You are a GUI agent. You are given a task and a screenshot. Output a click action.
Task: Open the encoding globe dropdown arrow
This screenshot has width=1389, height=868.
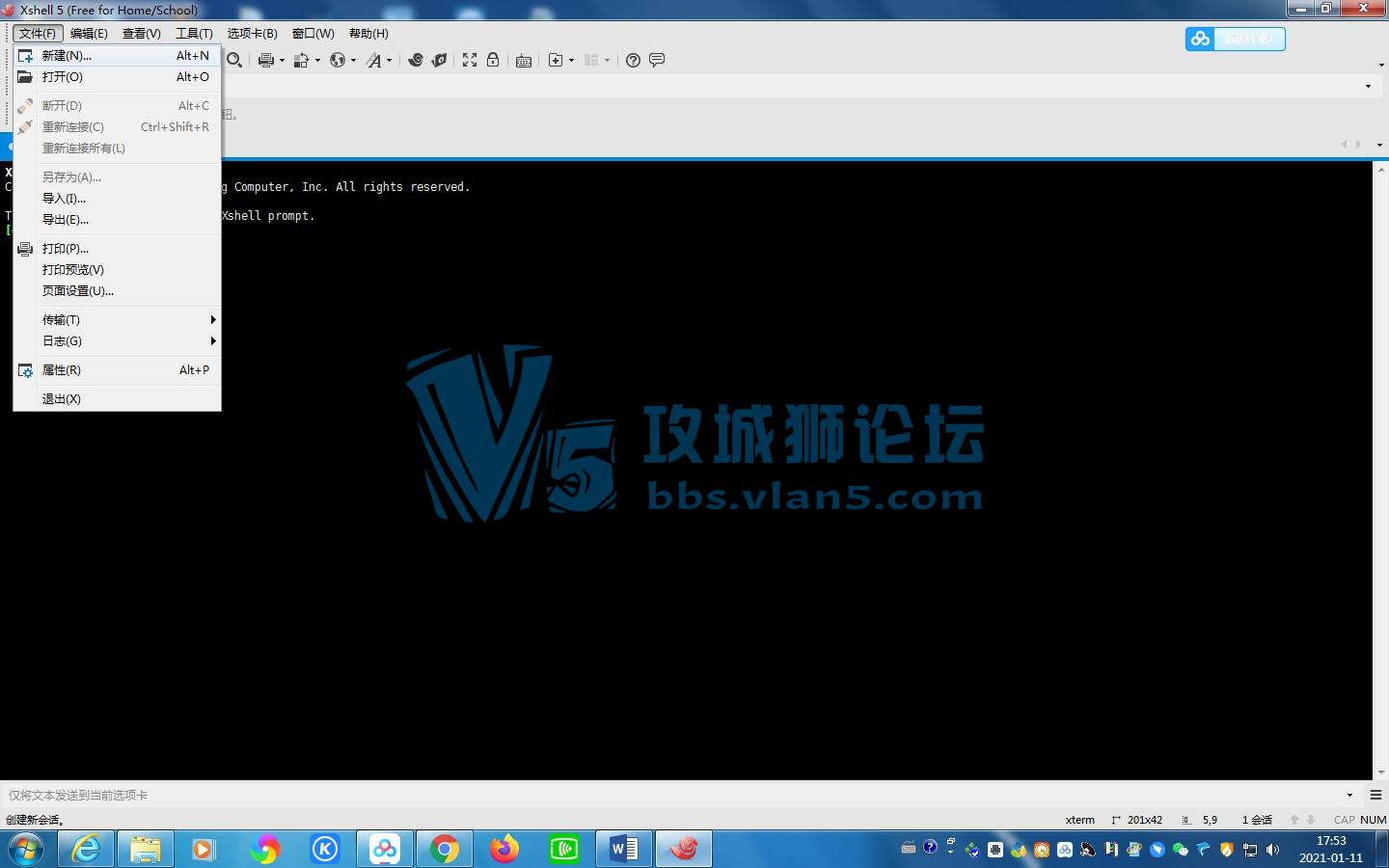353,60
